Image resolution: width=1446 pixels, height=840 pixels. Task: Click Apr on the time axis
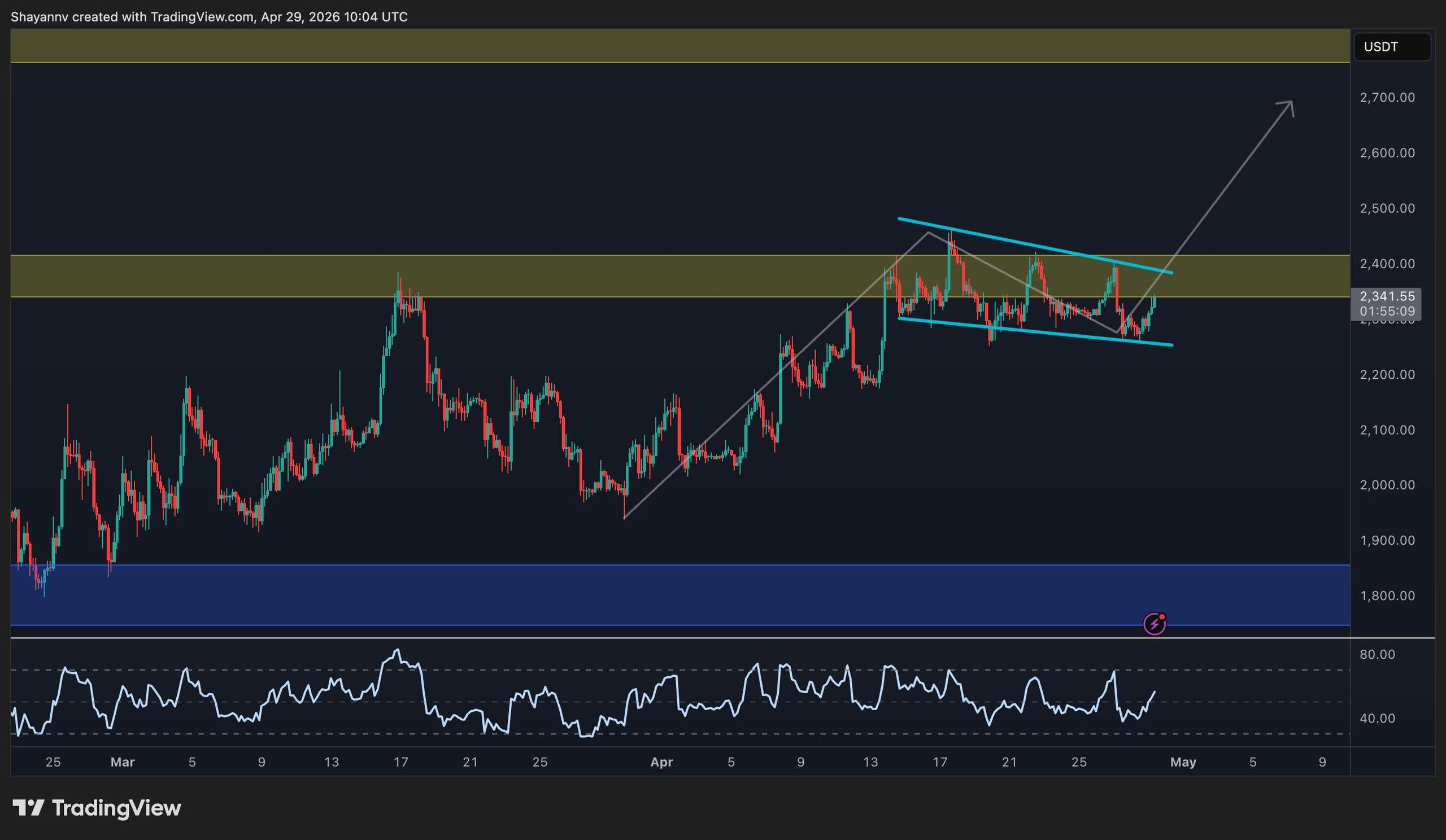coord(661,763)
